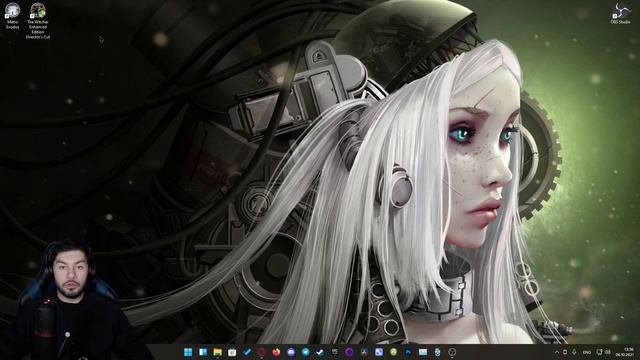The image size is (640, 360).
Task: Show hidden system tray icons
Action: point(557,352)
